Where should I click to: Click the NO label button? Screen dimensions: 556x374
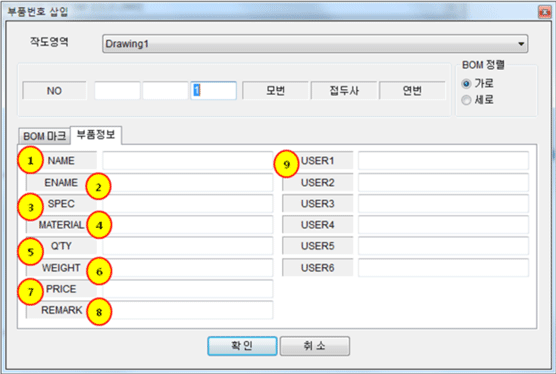(54, 91)
